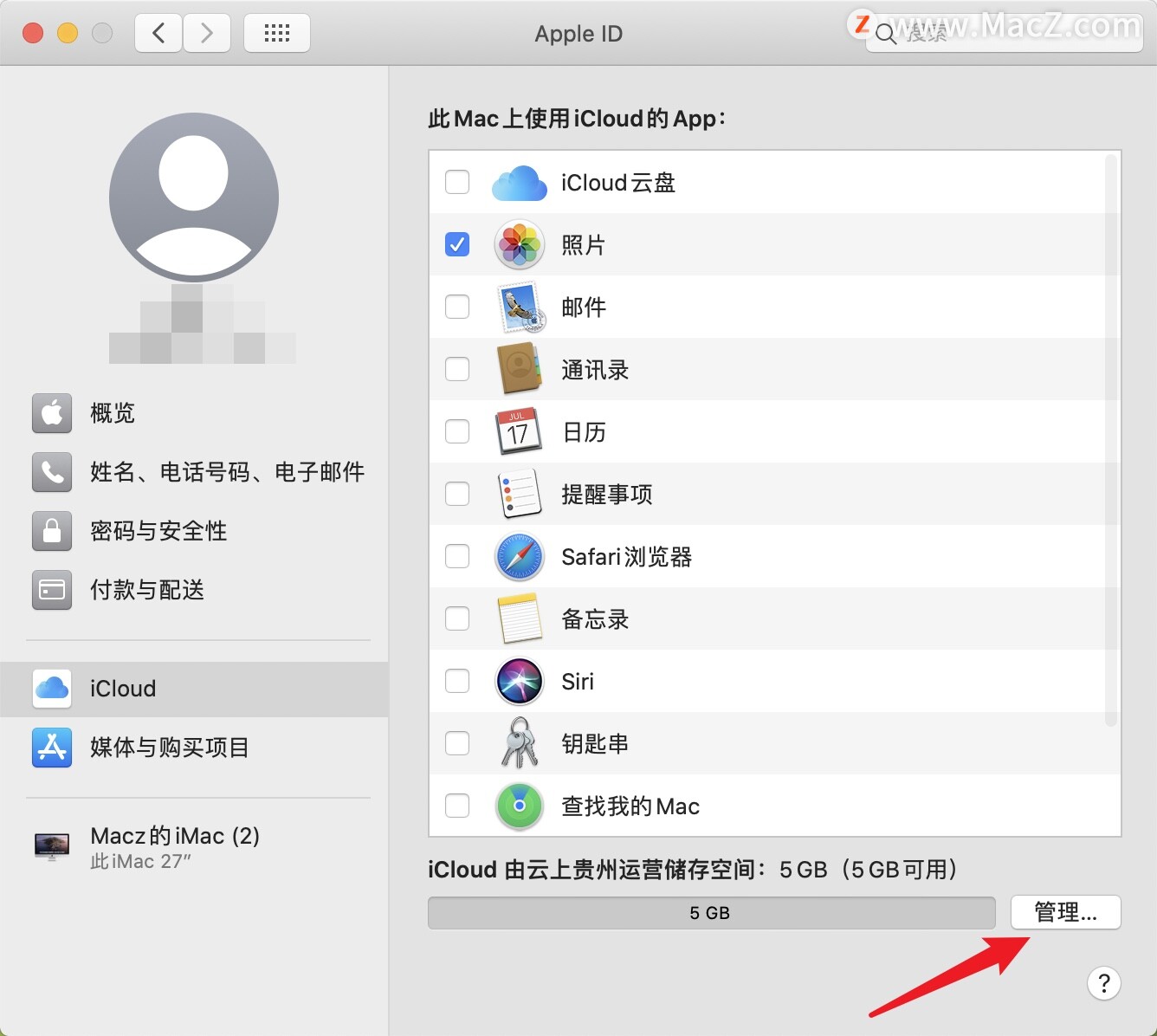Click the phone icon in sidebar

pos(52,472)
